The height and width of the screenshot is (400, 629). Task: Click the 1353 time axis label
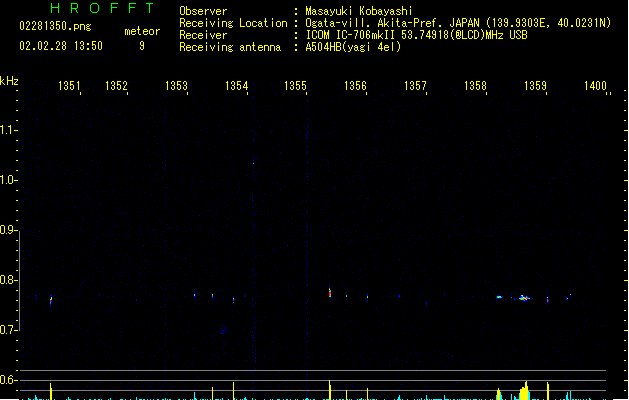click(177, 86)
